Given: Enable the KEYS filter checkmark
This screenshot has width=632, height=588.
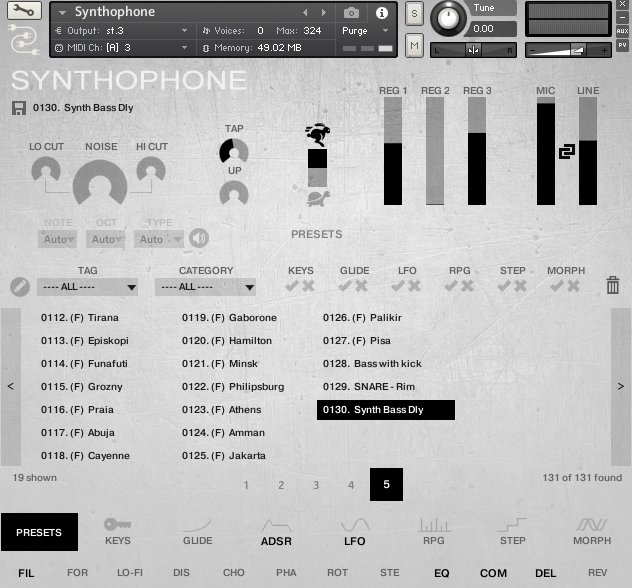Looking at the screenshot, I should [292, 286].
